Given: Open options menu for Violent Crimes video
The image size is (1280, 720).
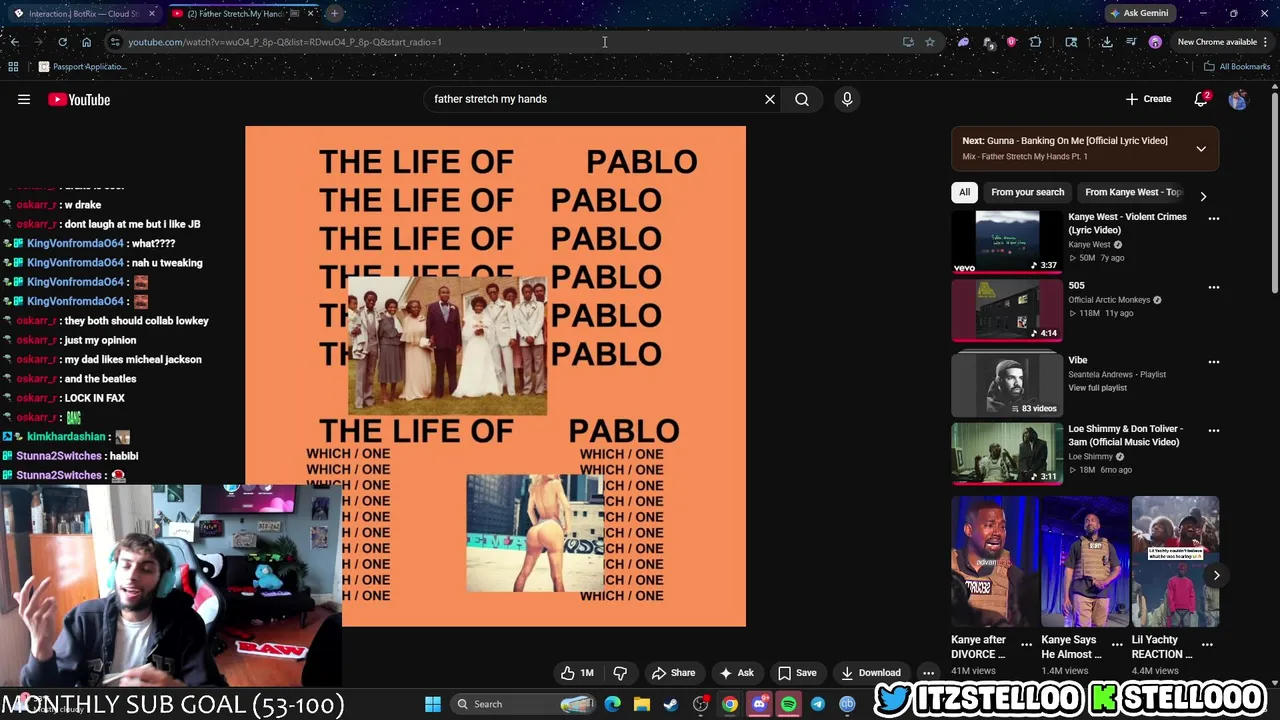Looking at the screenshot, I should pyautogui.click(x=1214, y=218).
